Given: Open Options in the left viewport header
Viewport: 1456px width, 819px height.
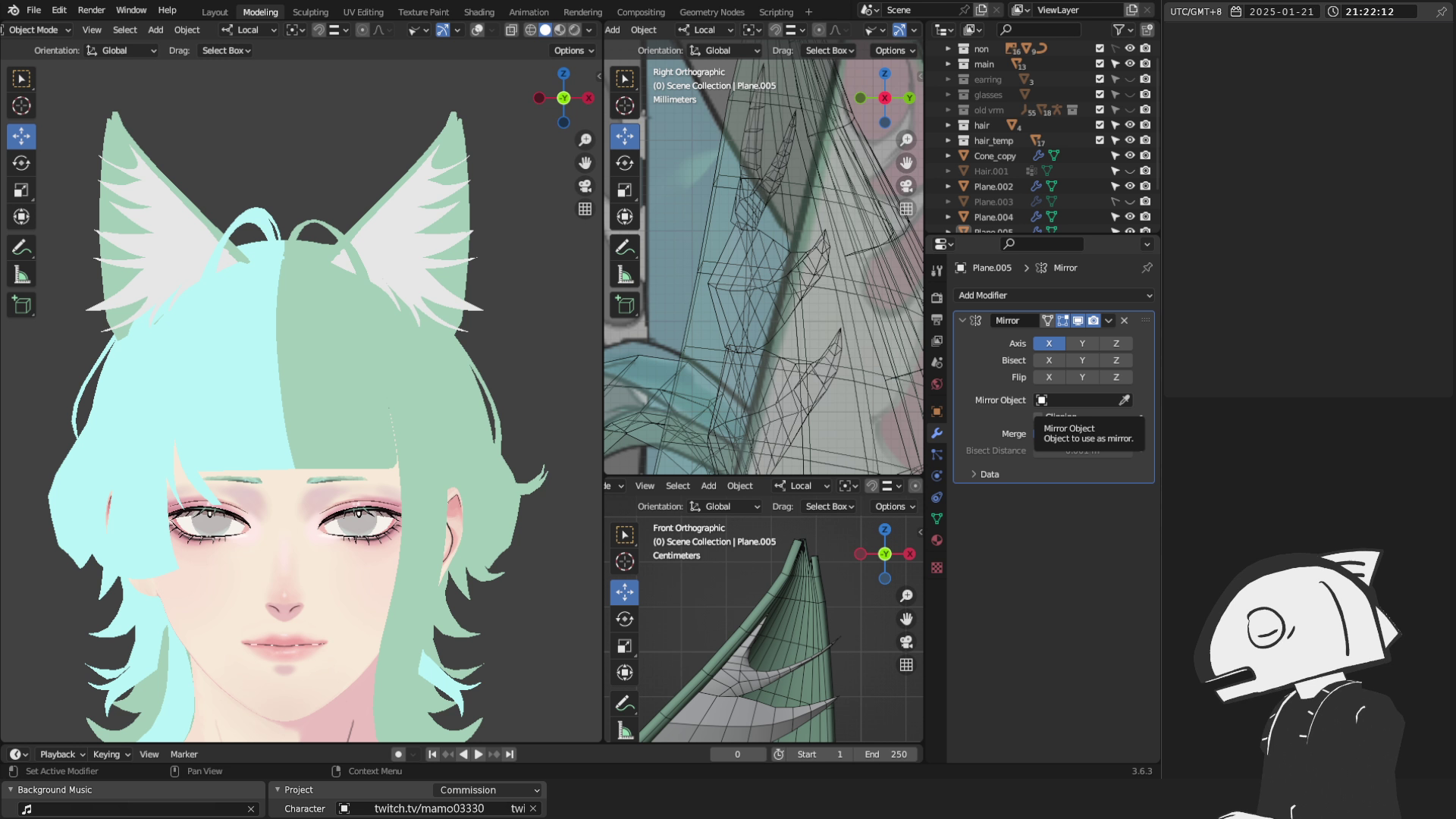Looking at the screenshot, I should [x=574, y=51].
